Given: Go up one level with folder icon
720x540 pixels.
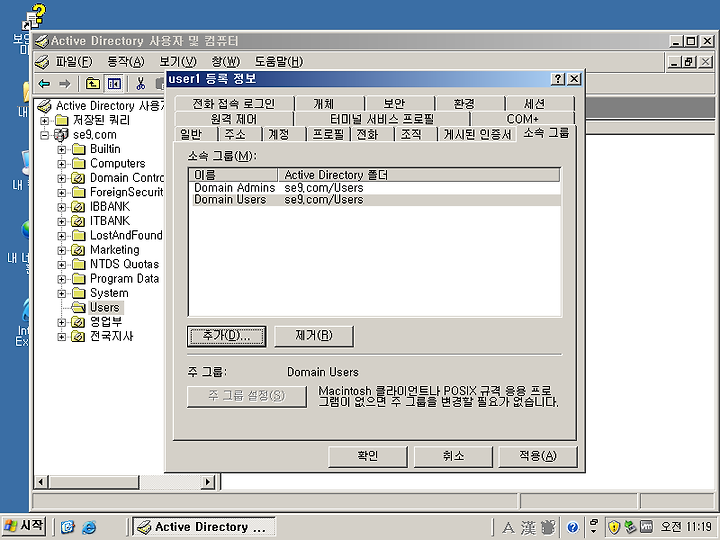Looking at the screenshot, I should pyautogui.click(x=93, y=84).
